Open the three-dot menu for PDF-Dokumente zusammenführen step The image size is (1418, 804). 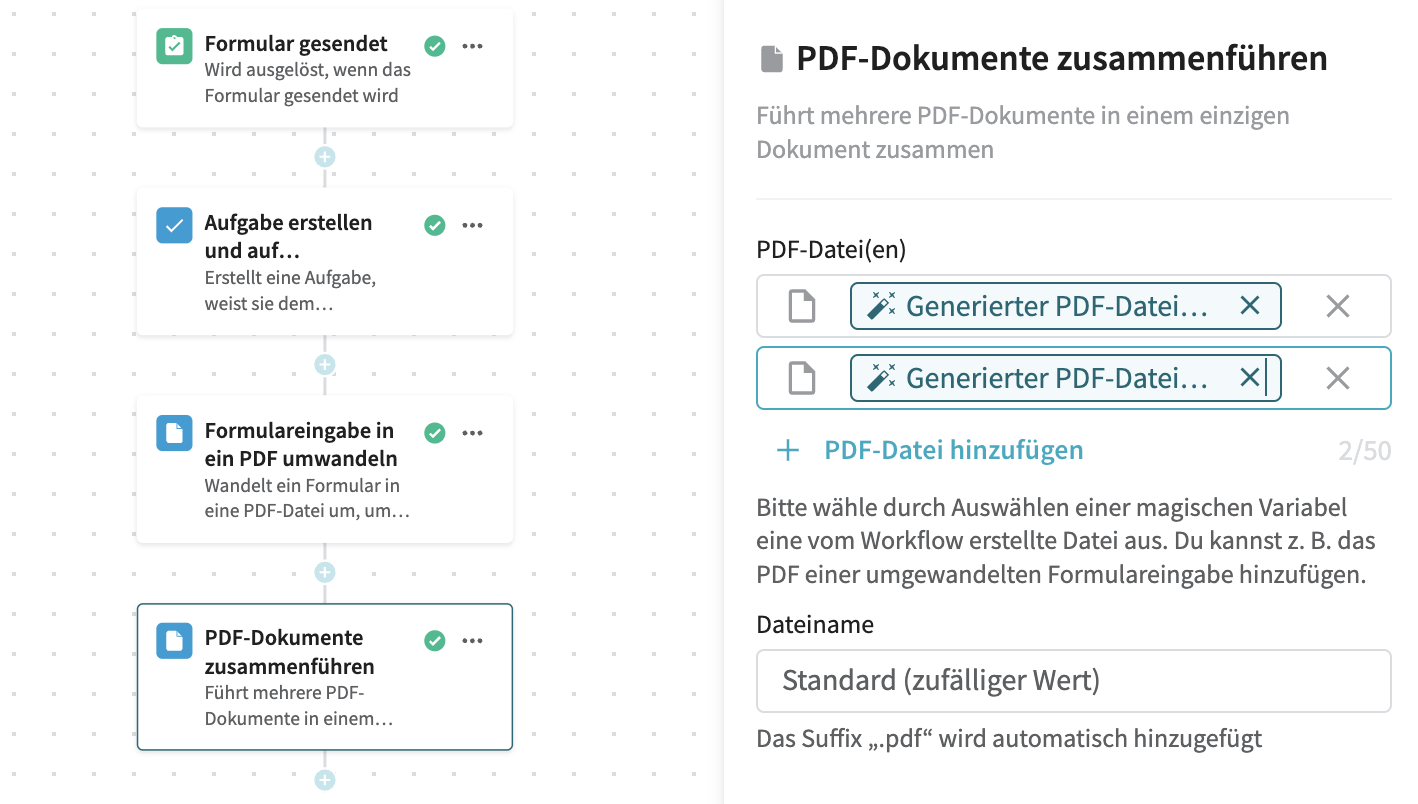click(x=473, y=640)
